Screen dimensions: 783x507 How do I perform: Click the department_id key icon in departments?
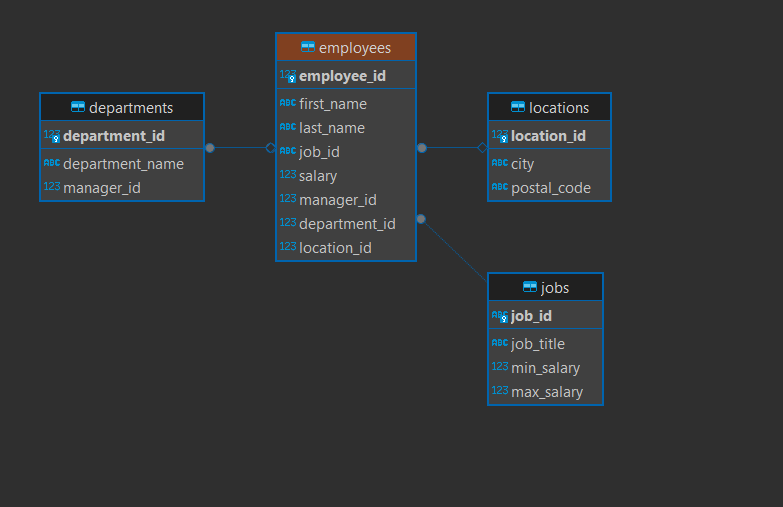point(52,136)
